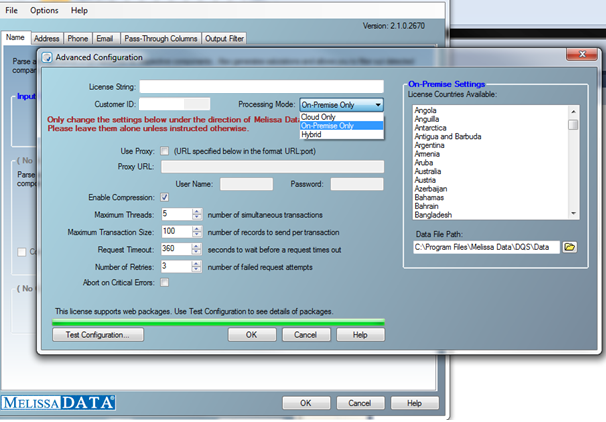Select Bangladesh in the countries list
606x422 pixels.
pyautogui.click(x=433, y=215)
